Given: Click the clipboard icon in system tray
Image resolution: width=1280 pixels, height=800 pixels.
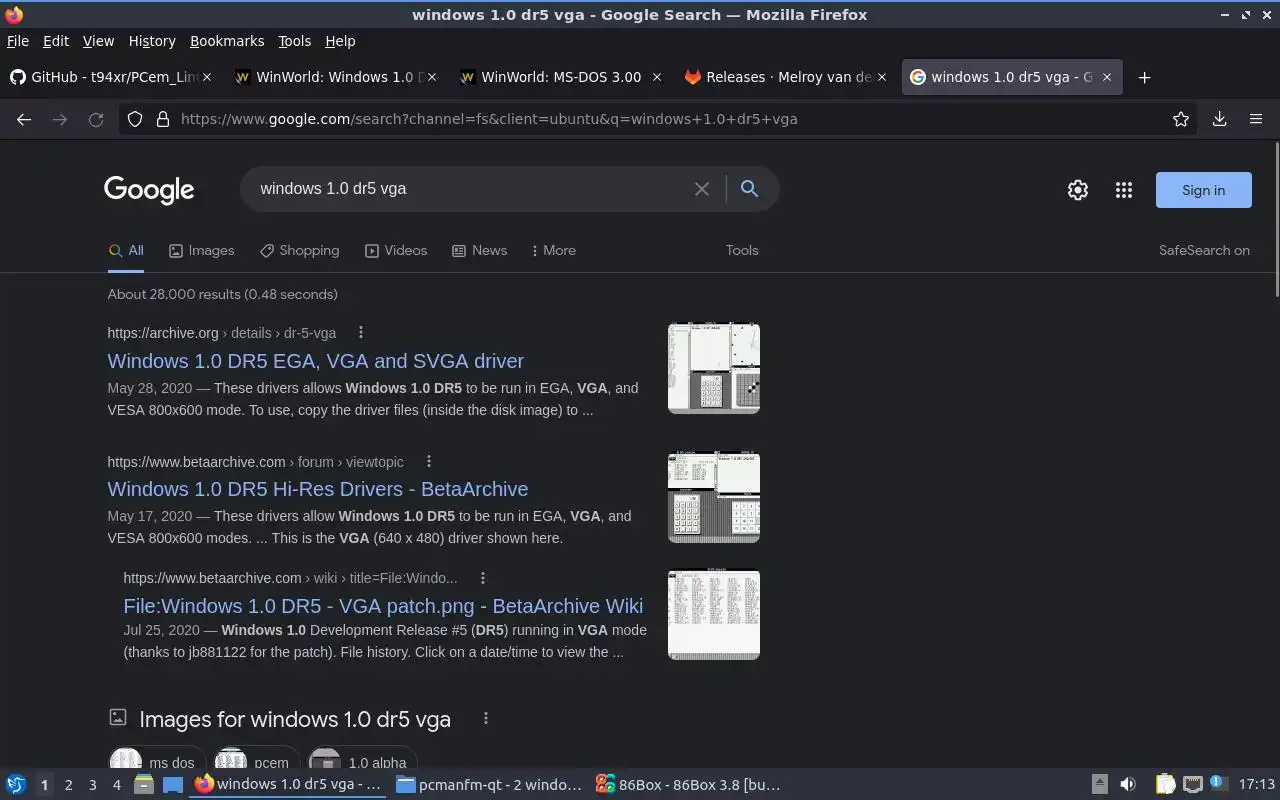Looking at the screenshot, I should 1165,784.
